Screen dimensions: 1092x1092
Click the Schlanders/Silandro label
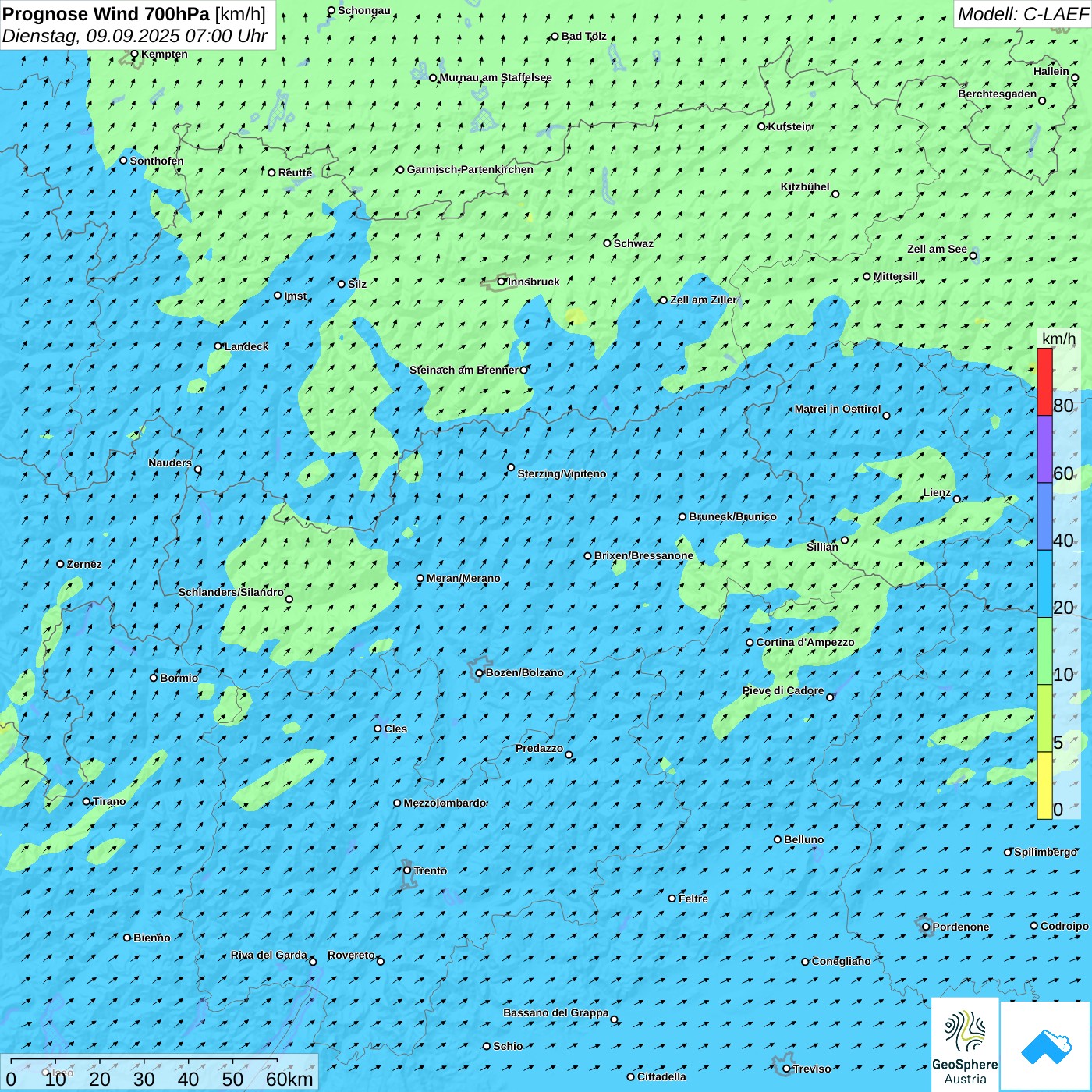coord(231,592)
